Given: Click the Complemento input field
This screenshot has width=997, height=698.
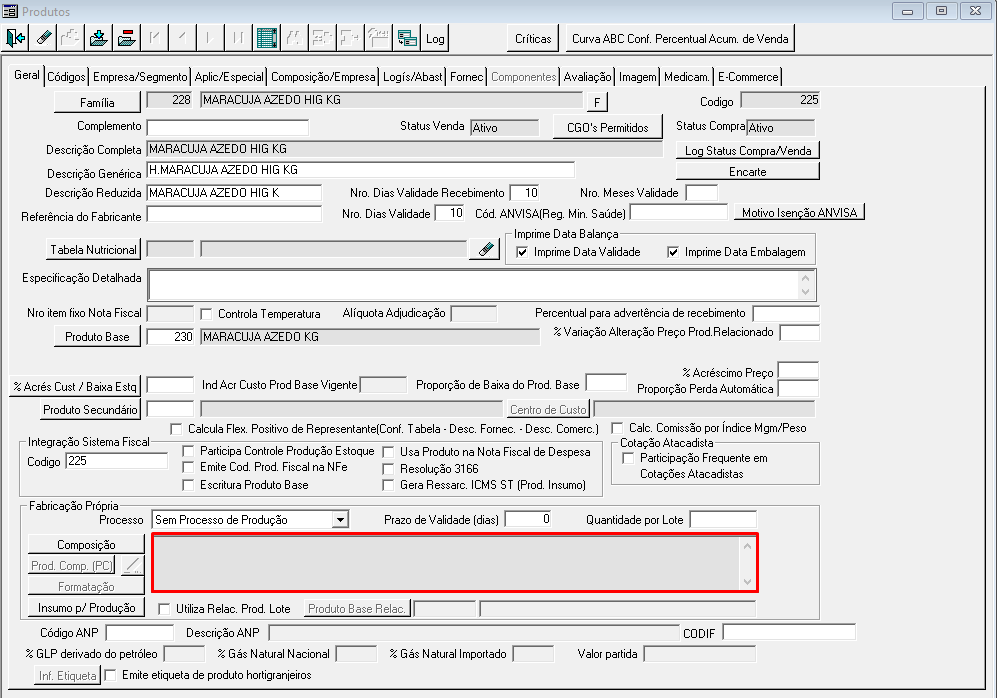Looking at the screenshot, I should pos(228,127).
